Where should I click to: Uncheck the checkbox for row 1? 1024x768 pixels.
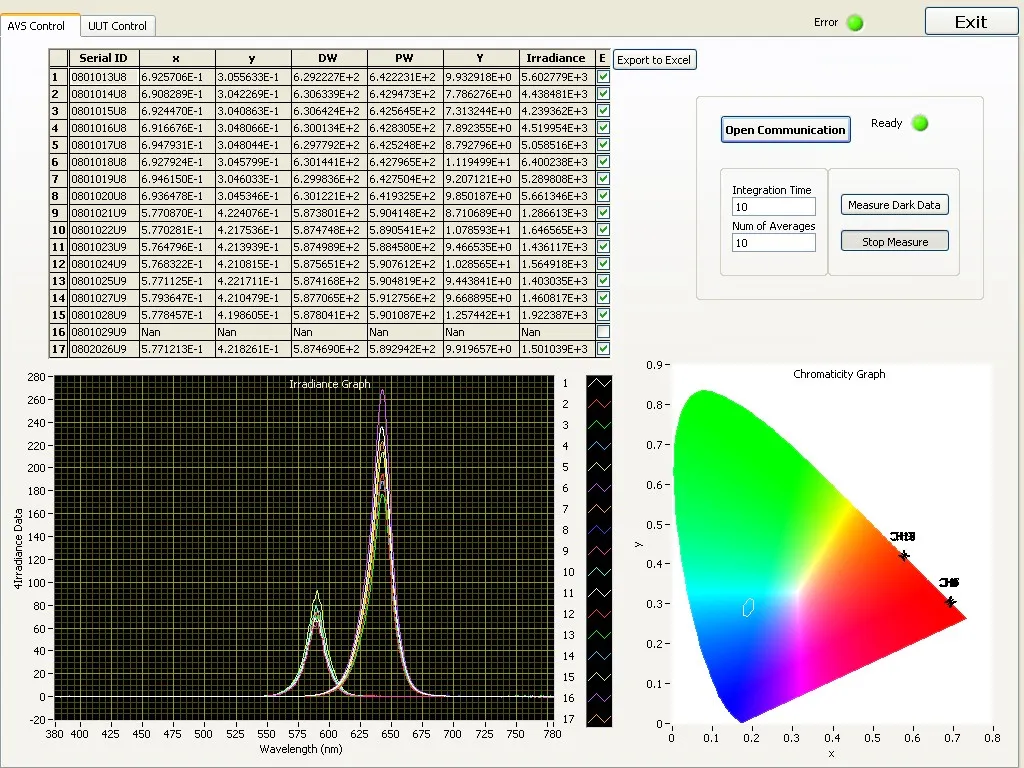click(603, 76)
